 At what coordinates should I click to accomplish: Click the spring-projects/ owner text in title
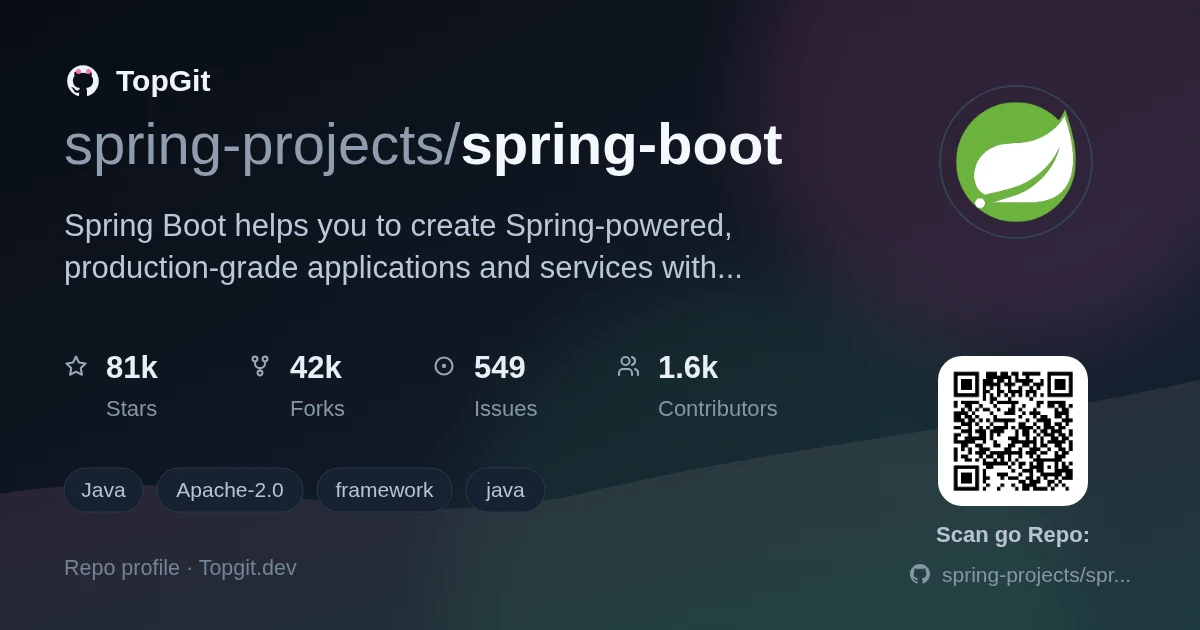click(262, 146)
